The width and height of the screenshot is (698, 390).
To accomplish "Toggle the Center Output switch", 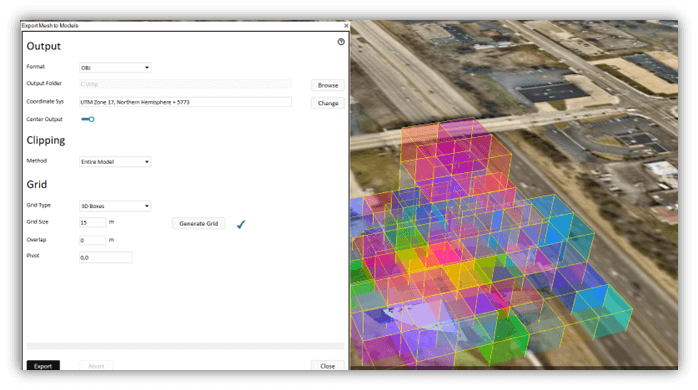I will (x=88, y=119).
